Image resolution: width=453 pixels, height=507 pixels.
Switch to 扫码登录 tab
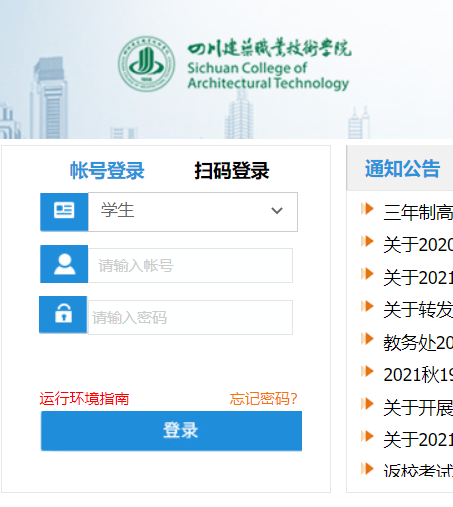[232, 171]
